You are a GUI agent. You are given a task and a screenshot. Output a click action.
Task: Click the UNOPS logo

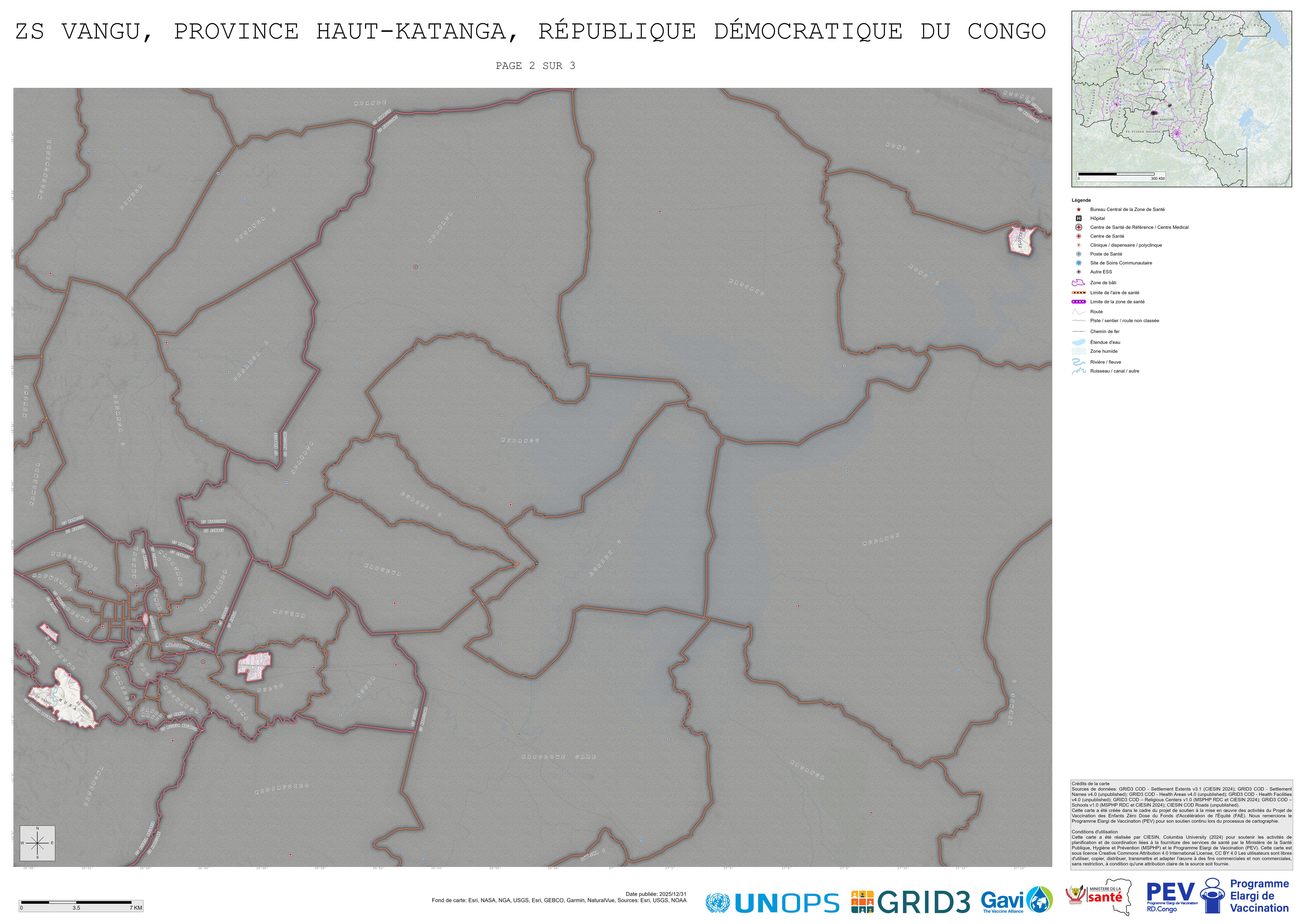coord(772,902)
